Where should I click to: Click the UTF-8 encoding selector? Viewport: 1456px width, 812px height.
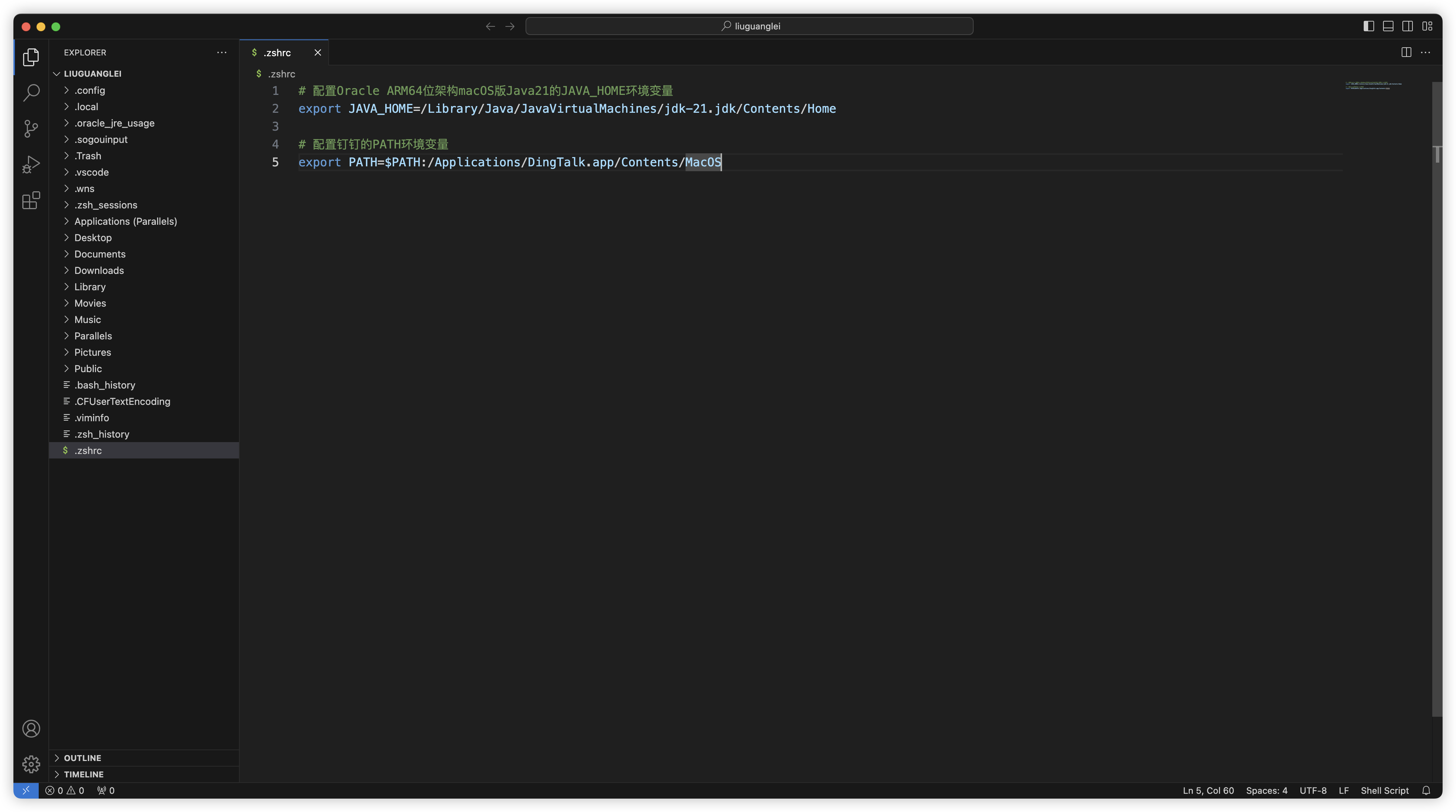tap(1312, 790)
